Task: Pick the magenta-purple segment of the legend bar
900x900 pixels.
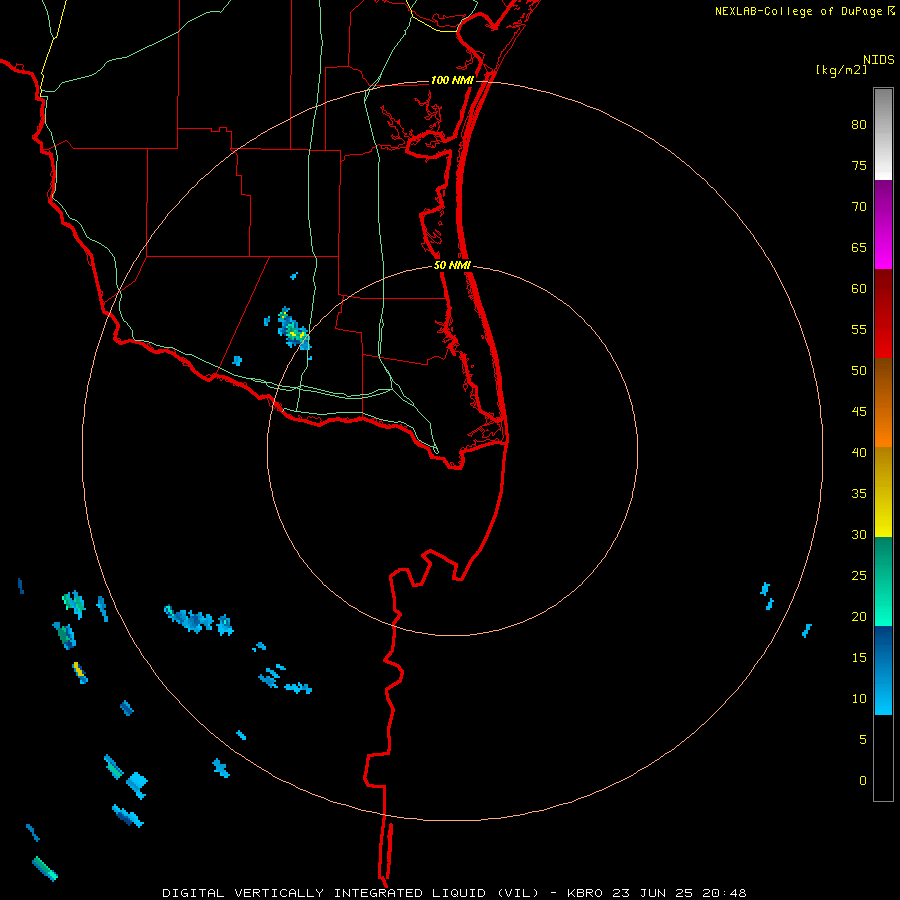Action: coord(883,224)
